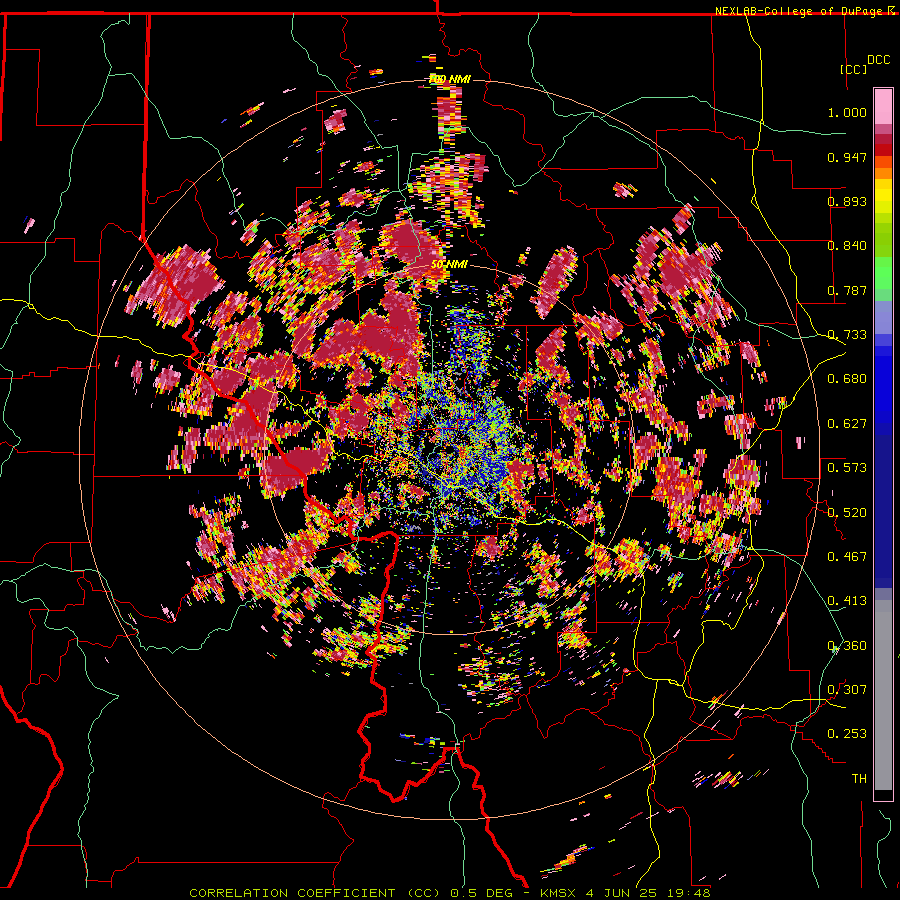
Task: Click the DCC label above the color bar
Action: click(878, 60)
